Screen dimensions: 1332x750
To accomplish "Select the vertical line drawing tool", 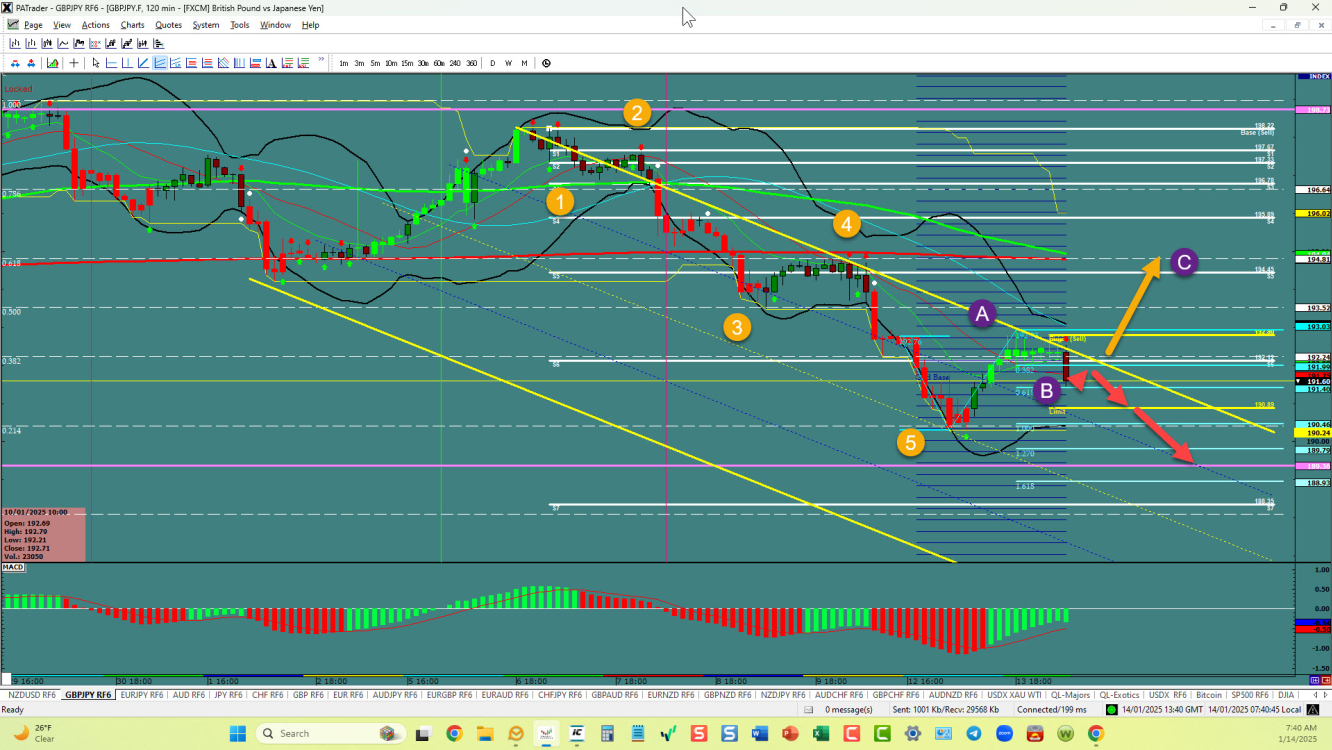I will click(127, 63).
